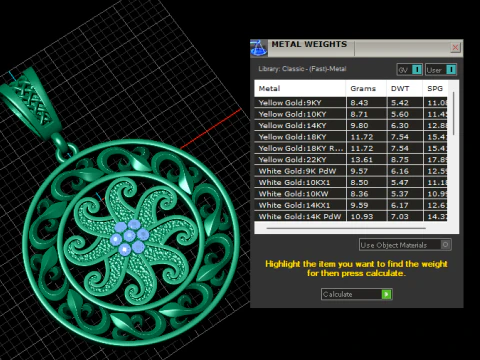Sort by the Grams column header
480x360 pixels.
pos(366,88)
